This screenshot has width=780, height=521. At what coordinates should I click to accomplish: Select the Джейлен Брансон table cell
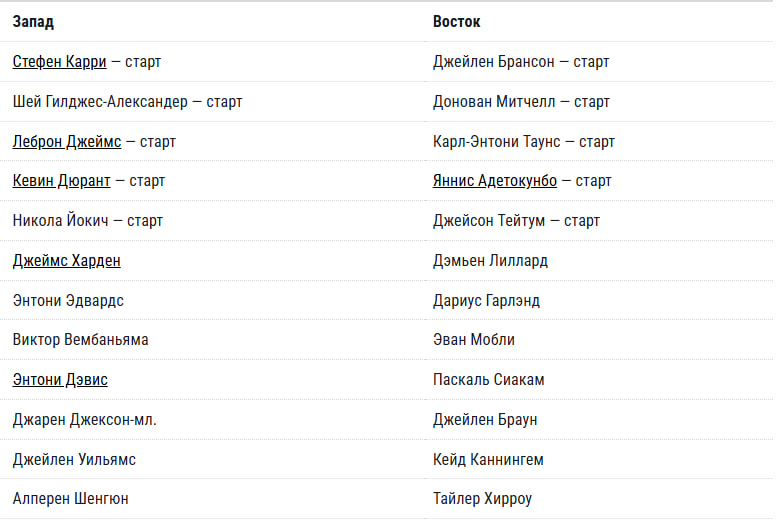pos(520,62)
